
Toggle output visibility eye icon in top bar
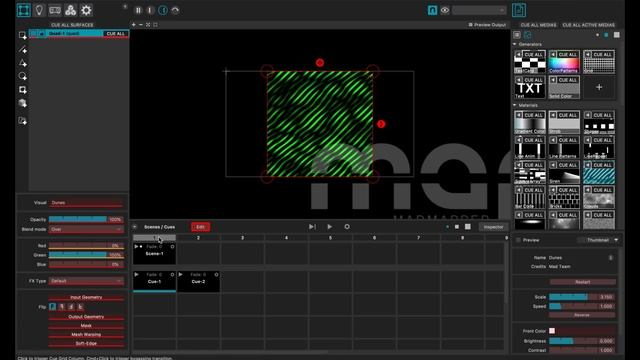pos(445,10)
